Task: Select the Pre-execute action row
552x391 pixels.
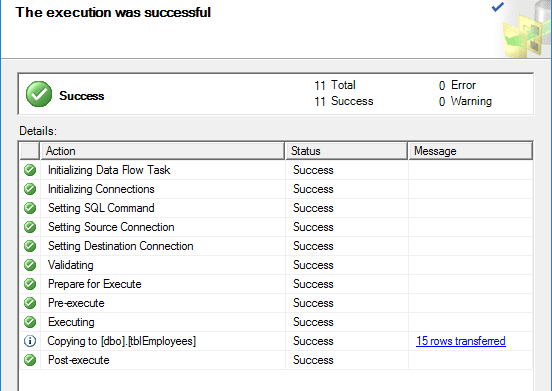Action: 276,303
